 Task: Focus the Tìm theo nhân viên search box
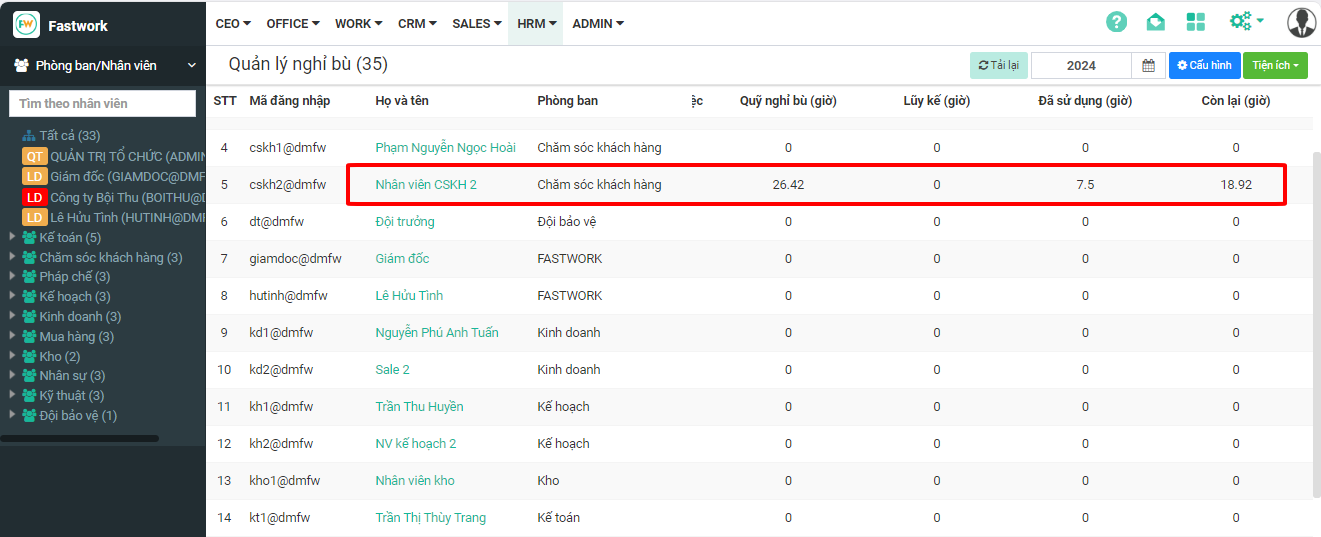click(102, 104)
